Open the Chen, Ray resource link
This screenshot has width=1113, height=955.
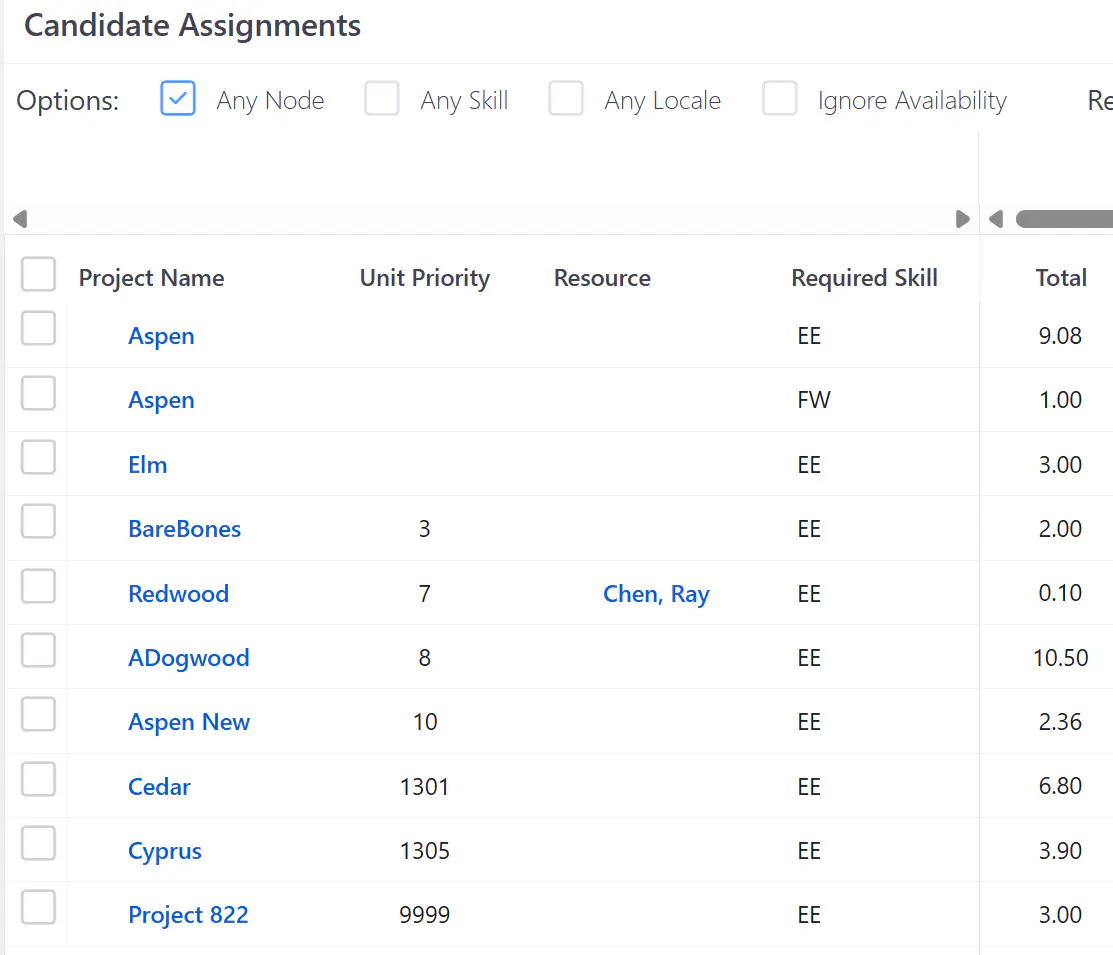tap(656, 594)
